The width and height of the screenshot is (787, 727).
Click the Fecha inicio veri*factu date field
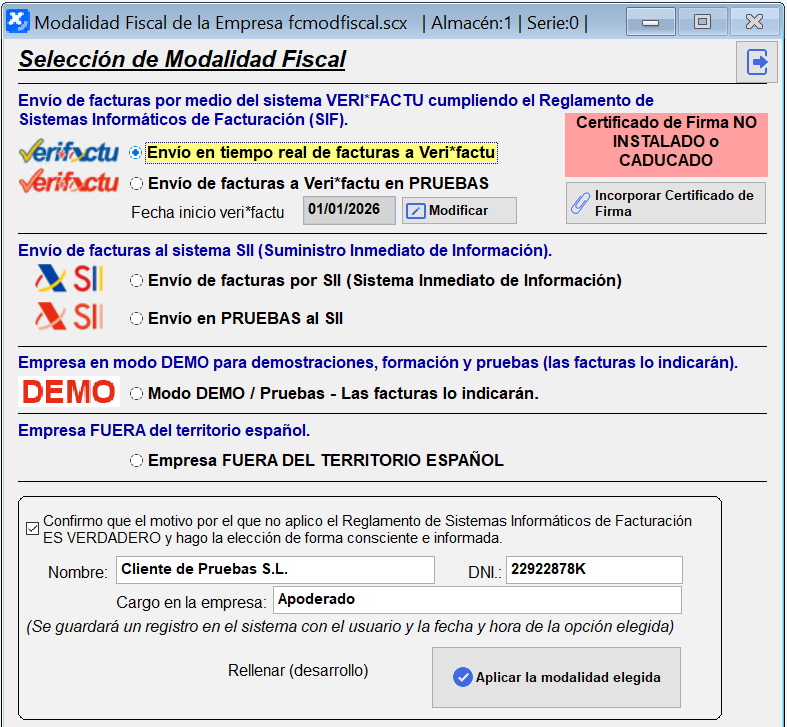click(349, 210)
